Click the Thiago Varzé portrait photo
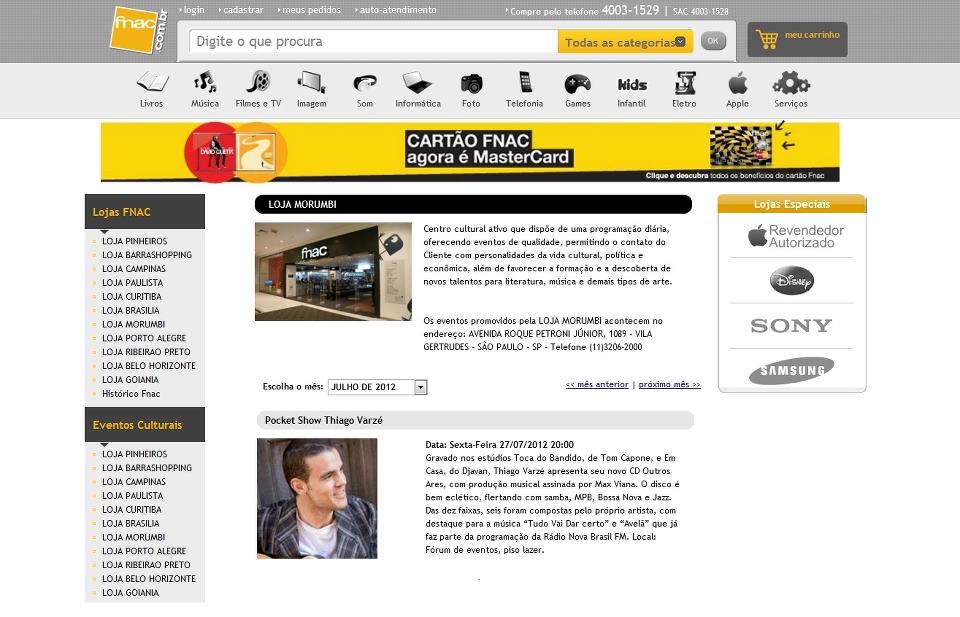 317,498
